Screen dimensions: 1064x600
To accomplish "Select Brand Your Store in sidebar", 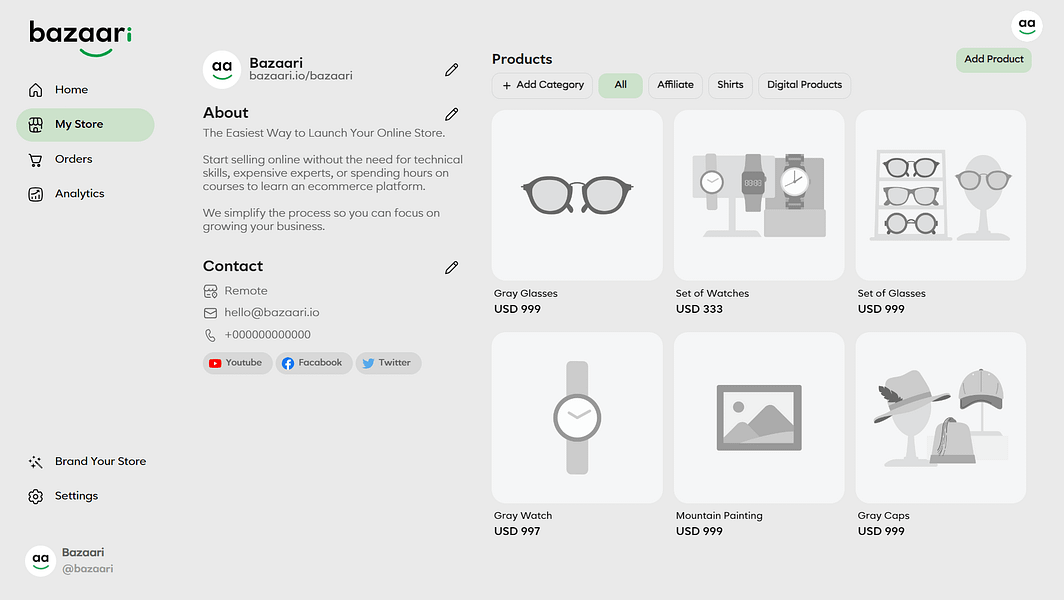I will pos(100,462).
